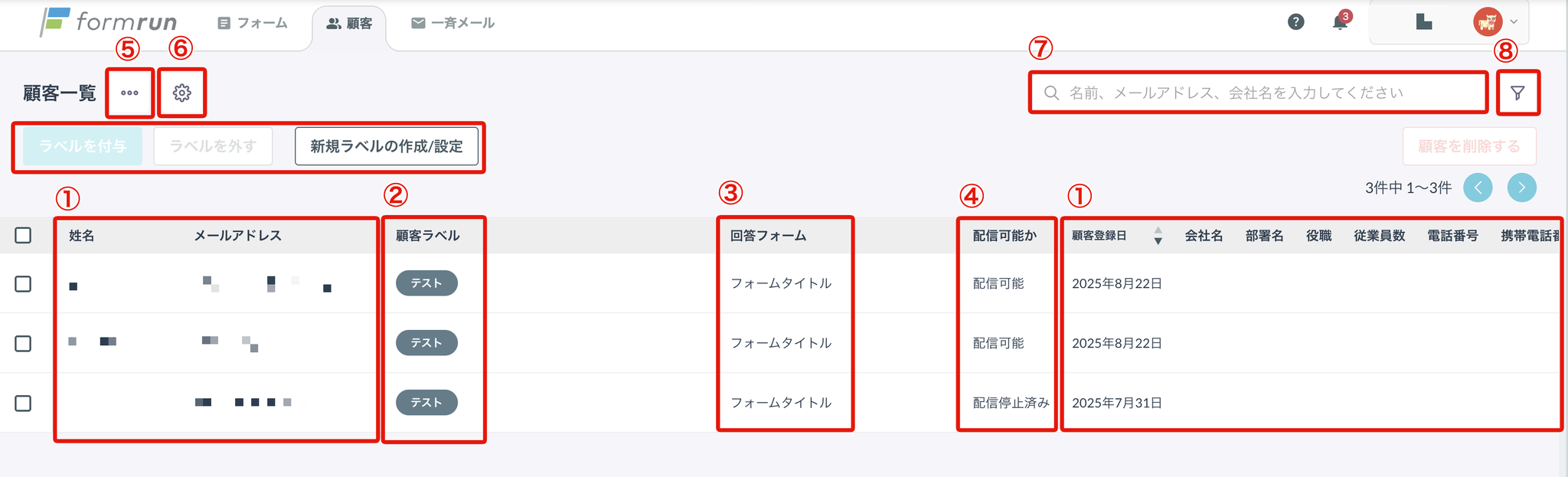Click テスト label on second row
The height and width of the screenshot is (477, 1568).
(426, 343)
